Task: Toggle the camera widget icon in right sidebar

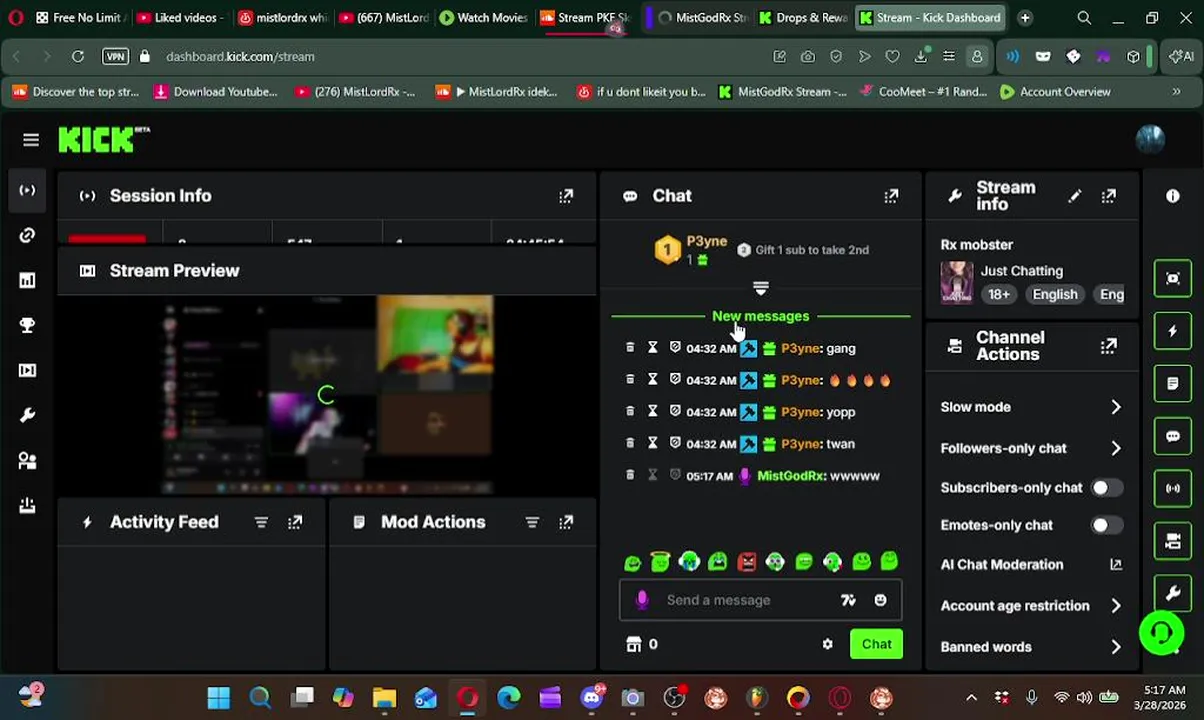Action: [1173, 541]
